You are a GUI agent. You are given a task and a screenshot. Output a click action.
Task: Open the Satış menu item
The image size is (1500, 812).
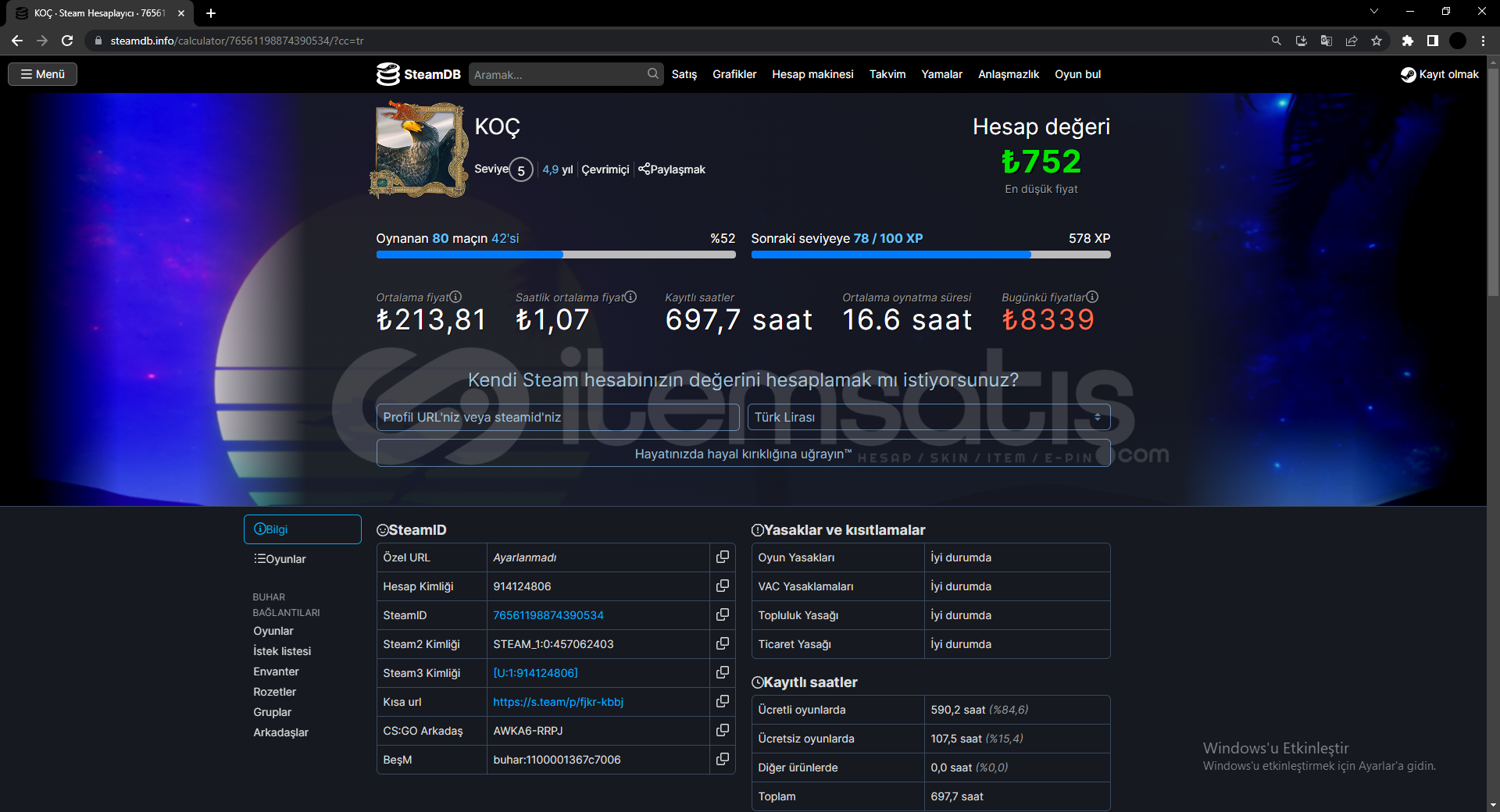coord(684,74)
